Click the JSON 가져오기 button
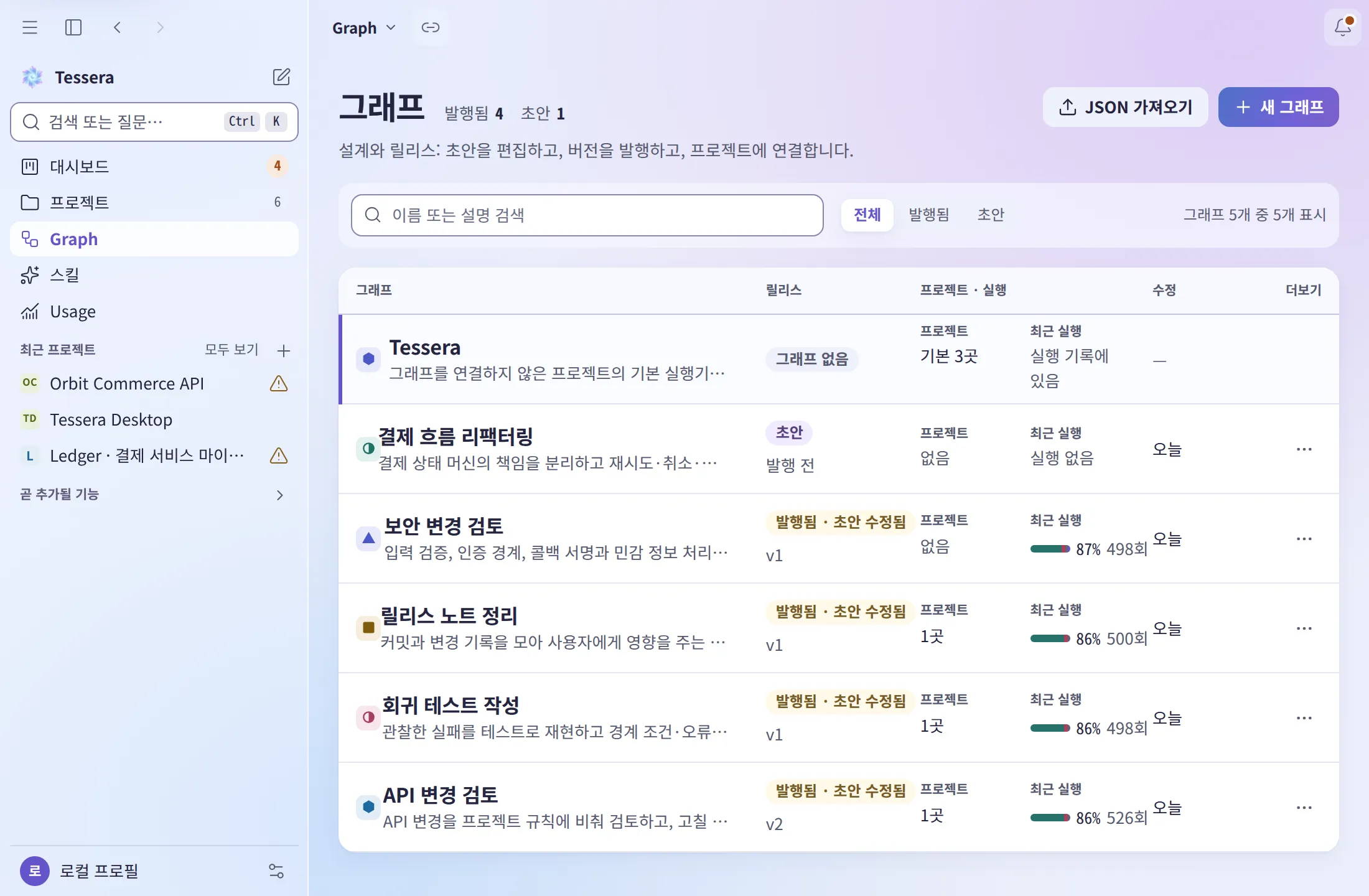 1126,107
